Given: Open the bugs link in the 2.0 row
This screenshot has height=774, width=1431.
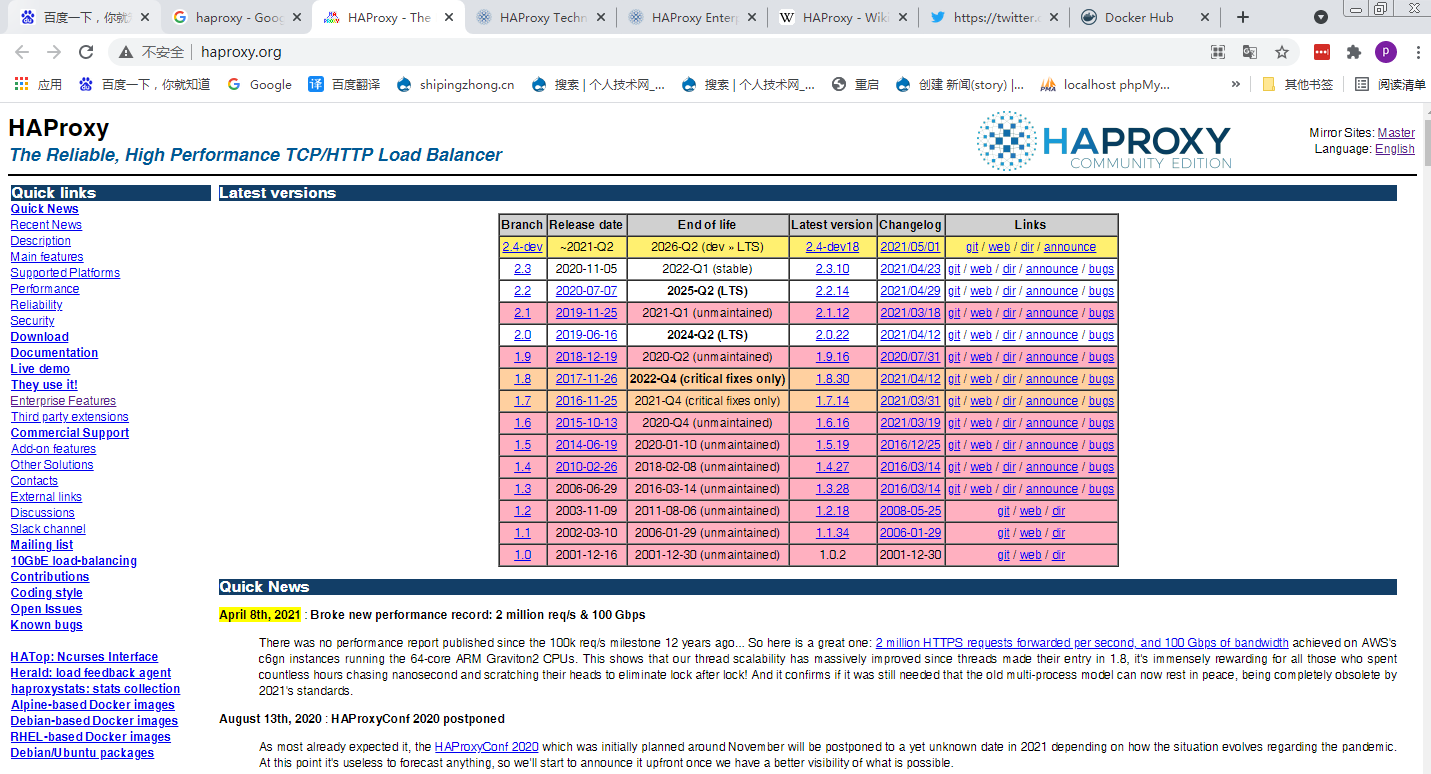Looking at the screenshot, I should tap(1101, 335).
